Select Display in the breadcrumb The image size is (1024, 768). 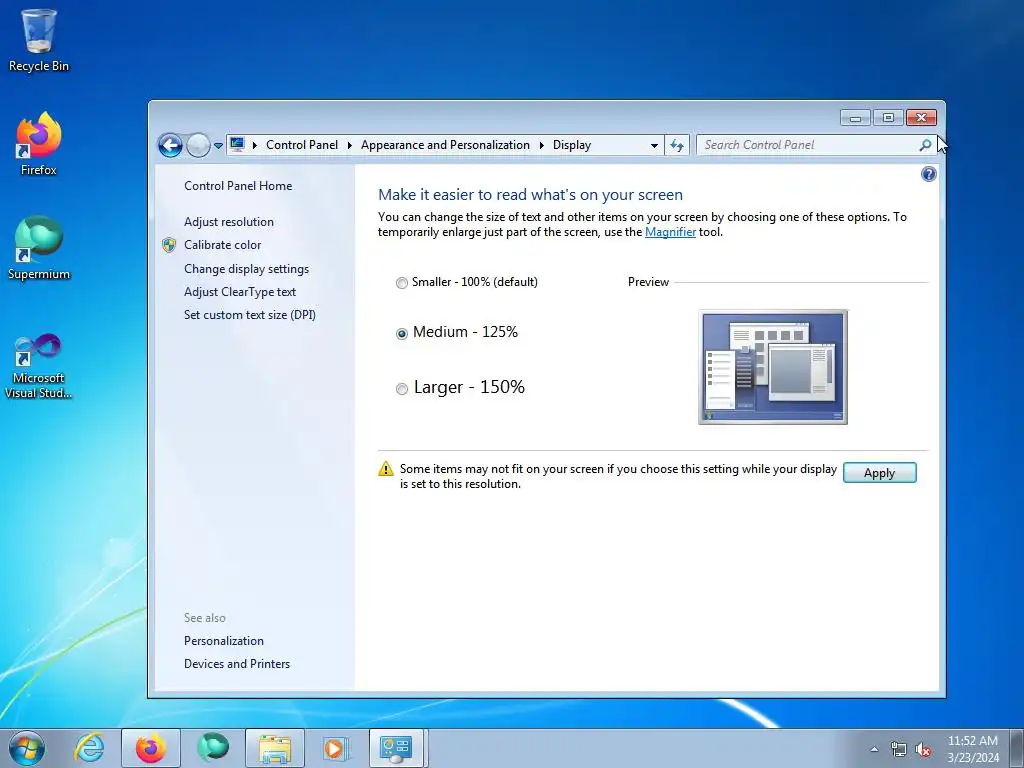click(x=571, y=145)
